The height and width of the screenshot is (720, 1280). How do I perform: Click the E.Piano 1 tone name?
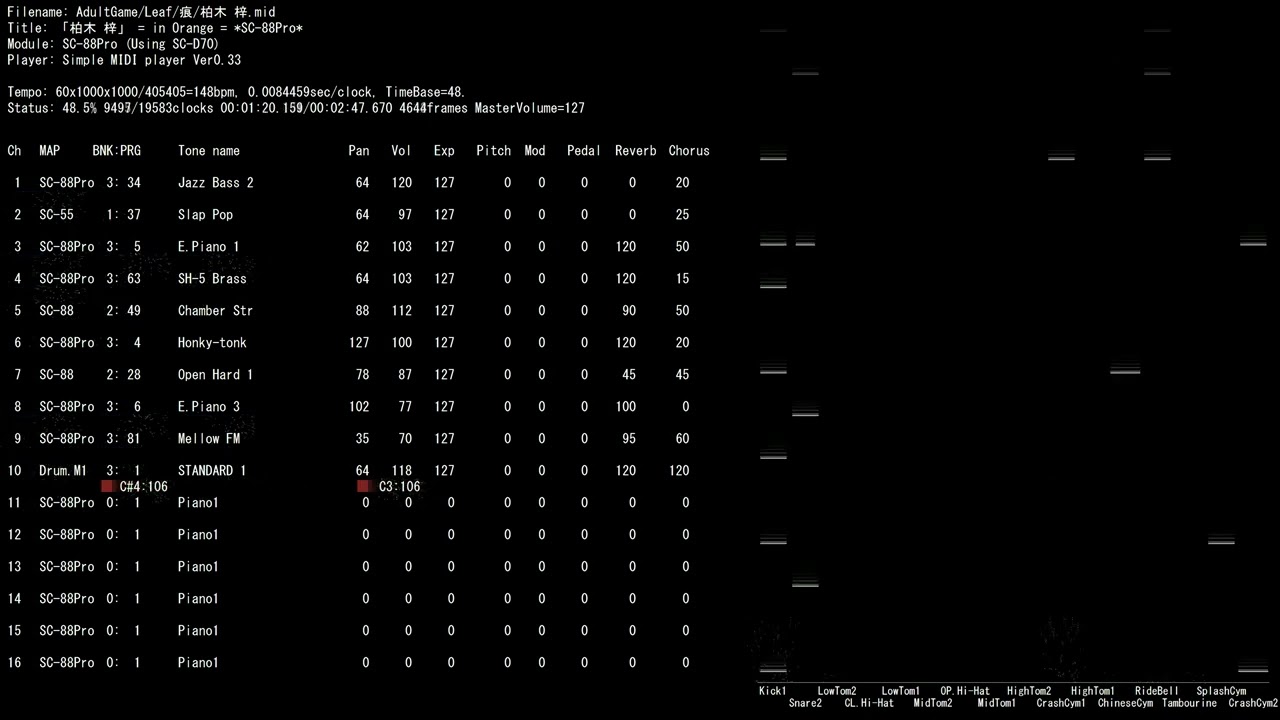tap(209, 247)
